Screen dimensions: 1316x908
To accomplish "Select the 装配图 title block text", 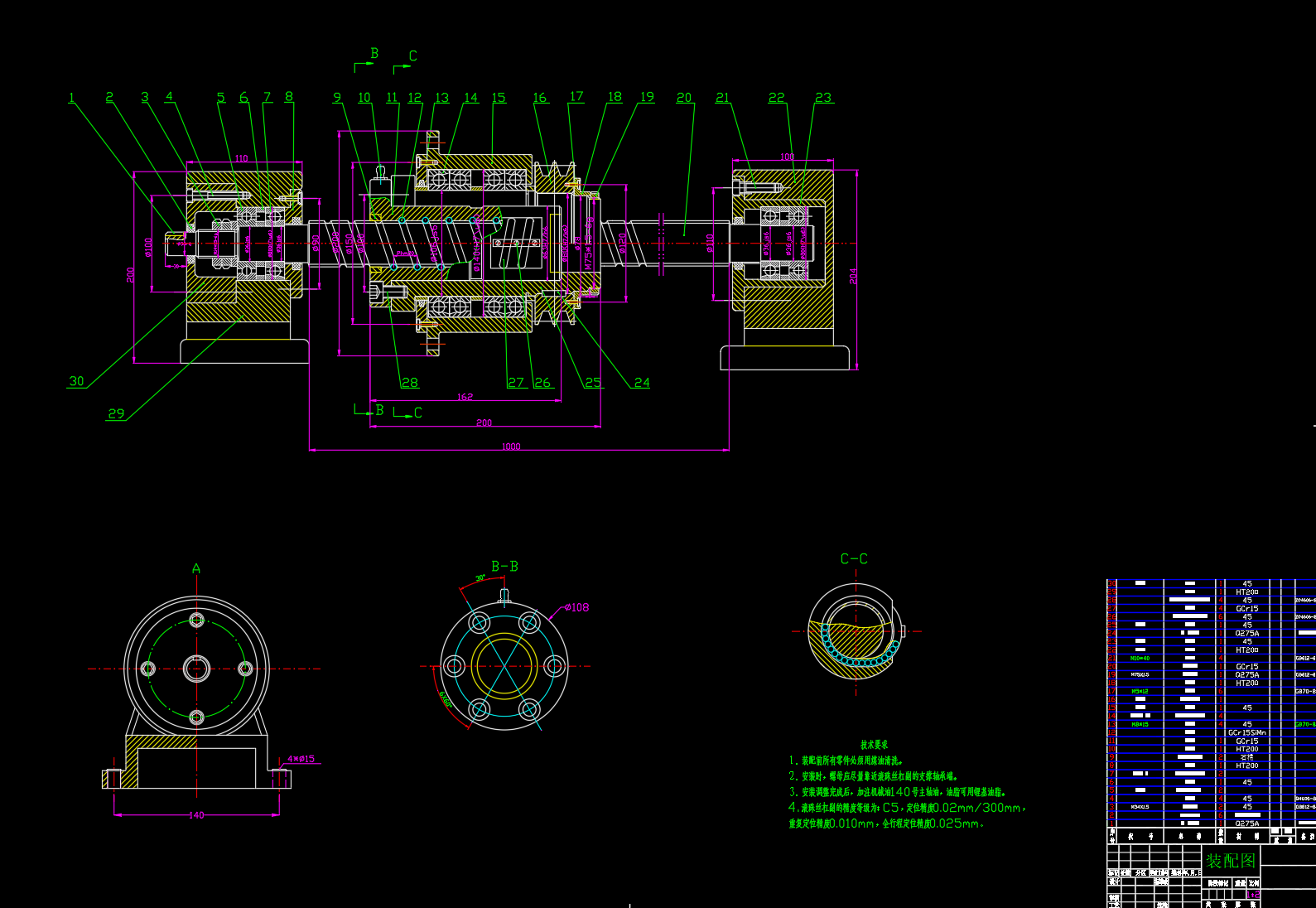I will pos(1231,861).
